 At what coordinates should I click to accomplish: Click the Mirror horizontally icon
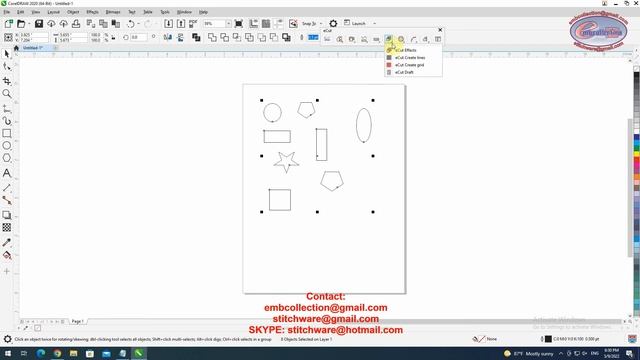[167, 38]
